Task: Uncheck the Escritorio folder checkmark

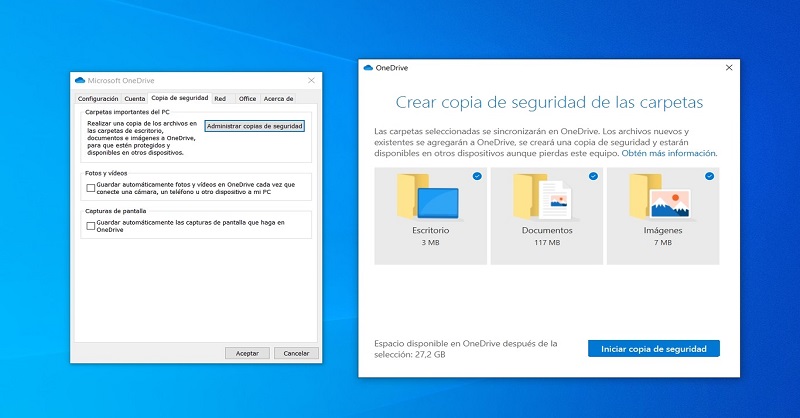Action: point(477,176)
